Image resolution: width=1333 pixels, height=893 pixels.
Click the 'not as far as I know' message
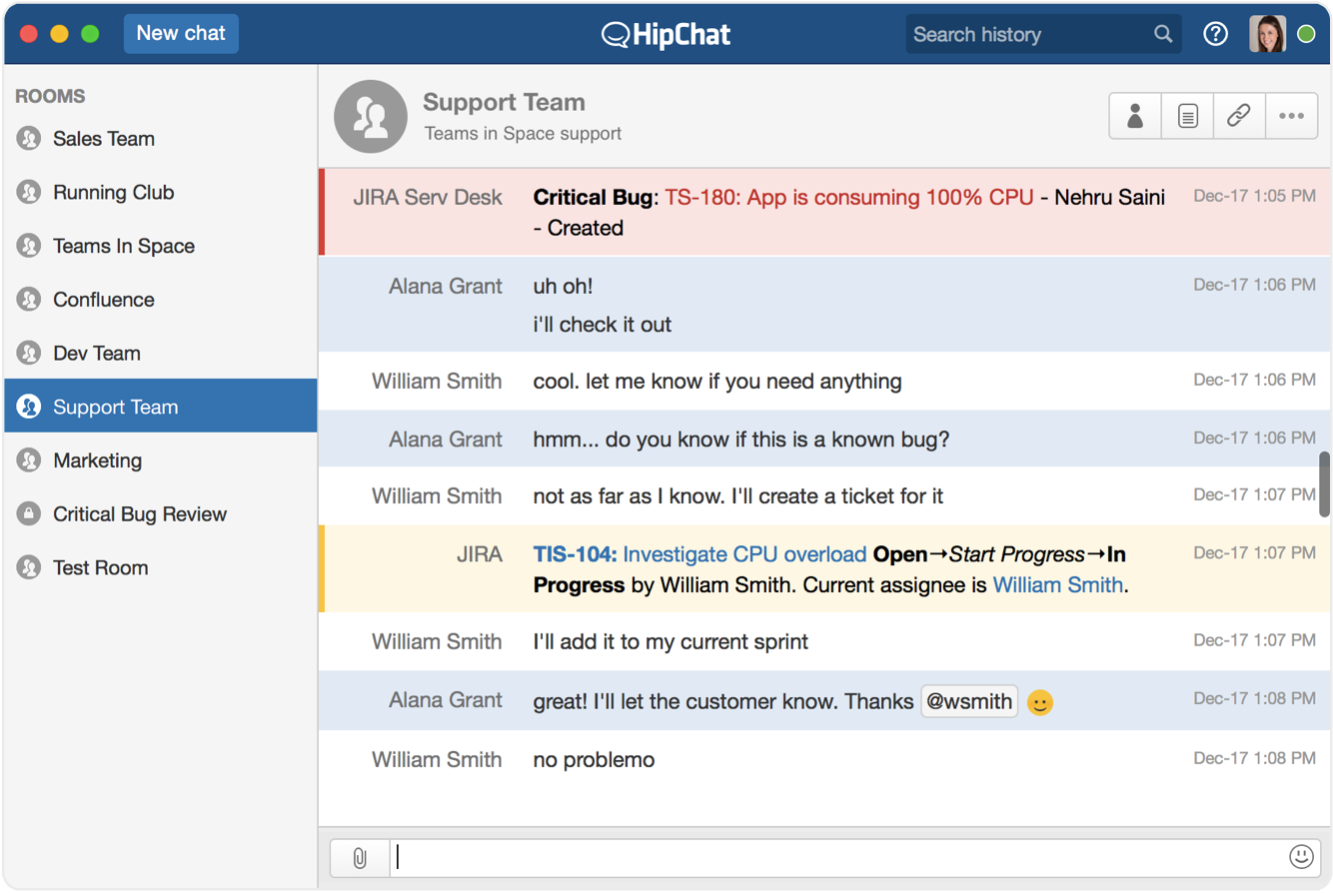point(738,496)
